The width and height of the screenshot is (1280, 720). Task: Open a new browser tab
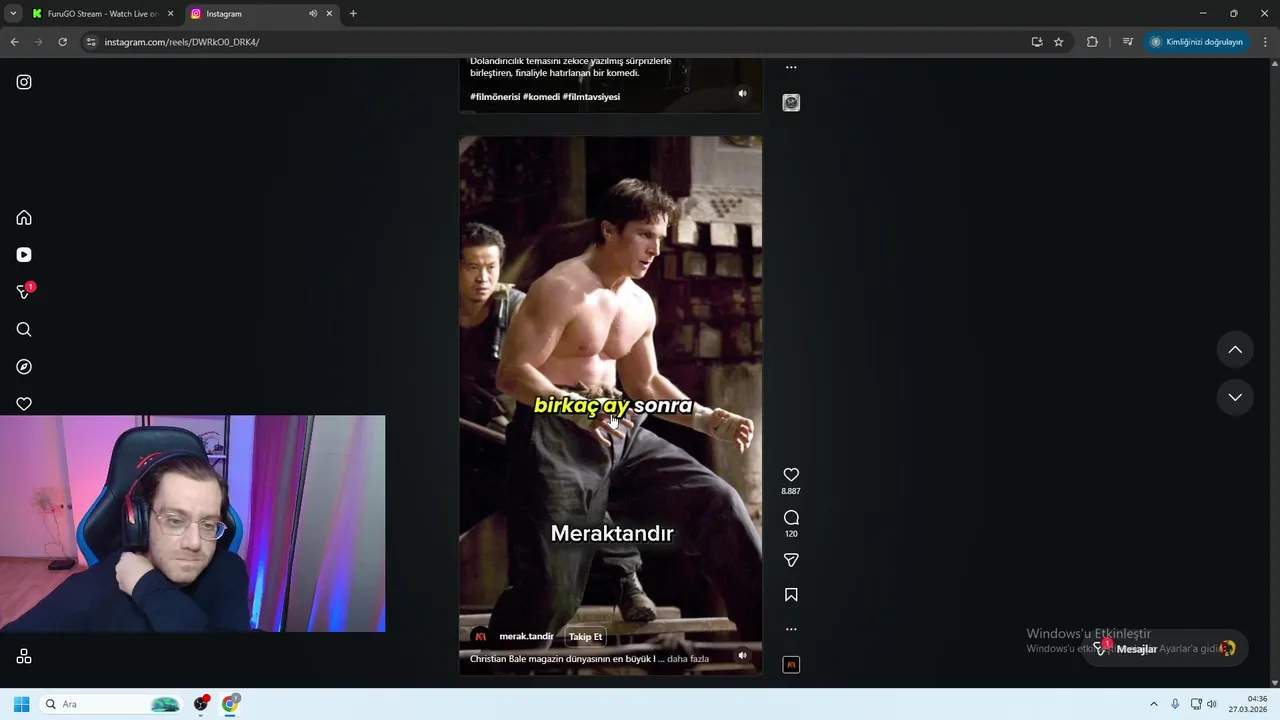(353, 14)
